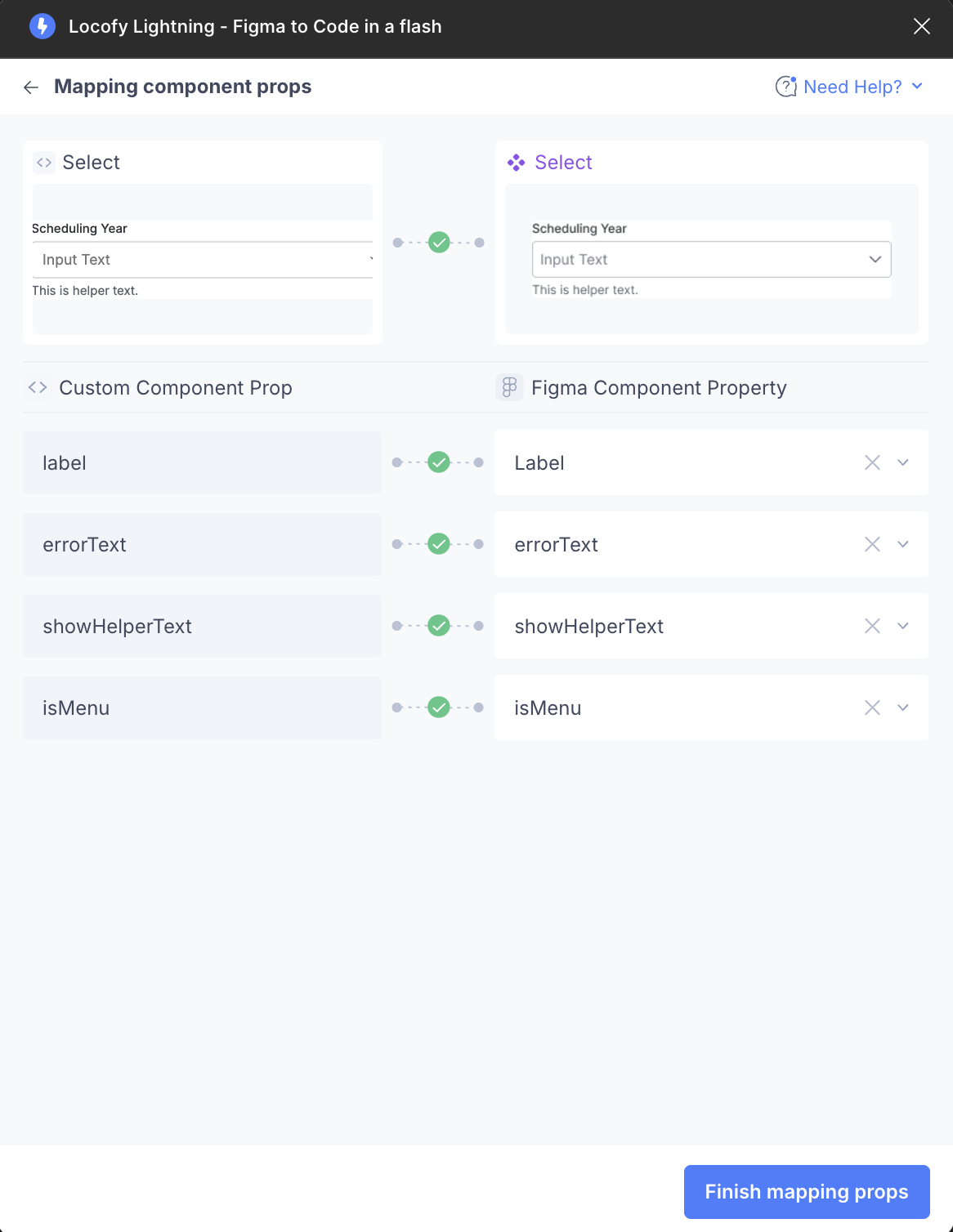Click the Figma icon beside Figma Component Property
This screenshot has height=1232, width=953.
point(509,387)
